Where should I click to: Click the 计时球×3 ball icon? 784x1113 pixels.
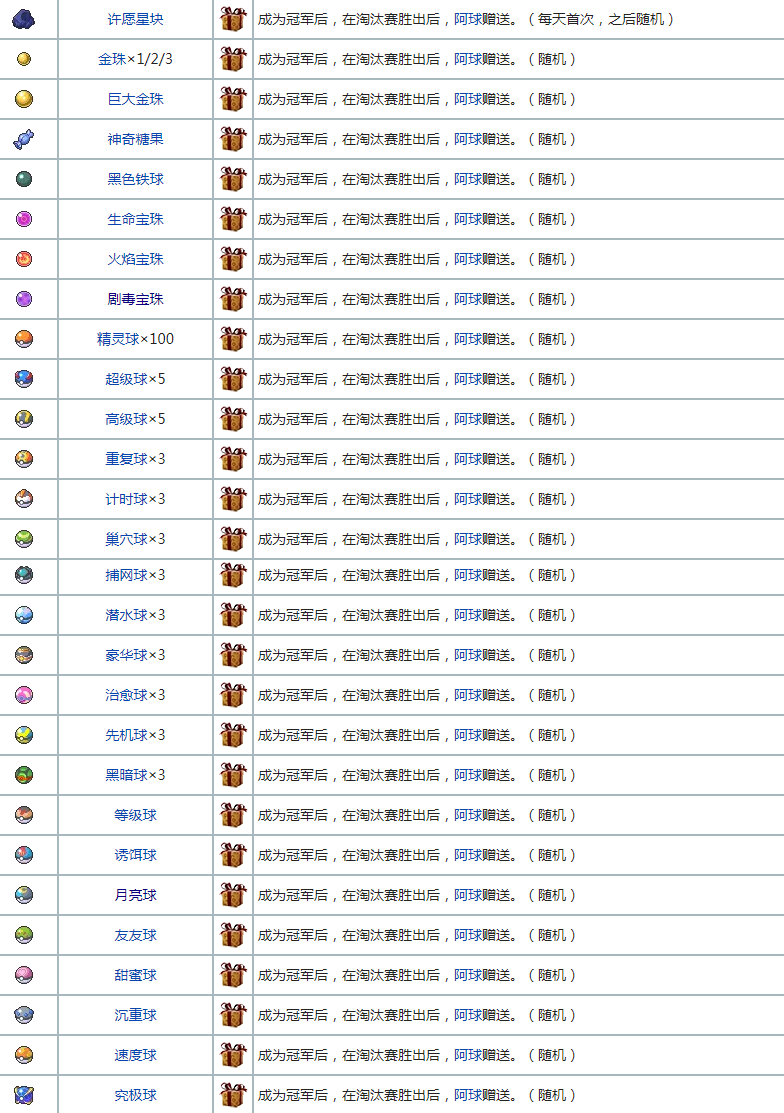point(24,499)
